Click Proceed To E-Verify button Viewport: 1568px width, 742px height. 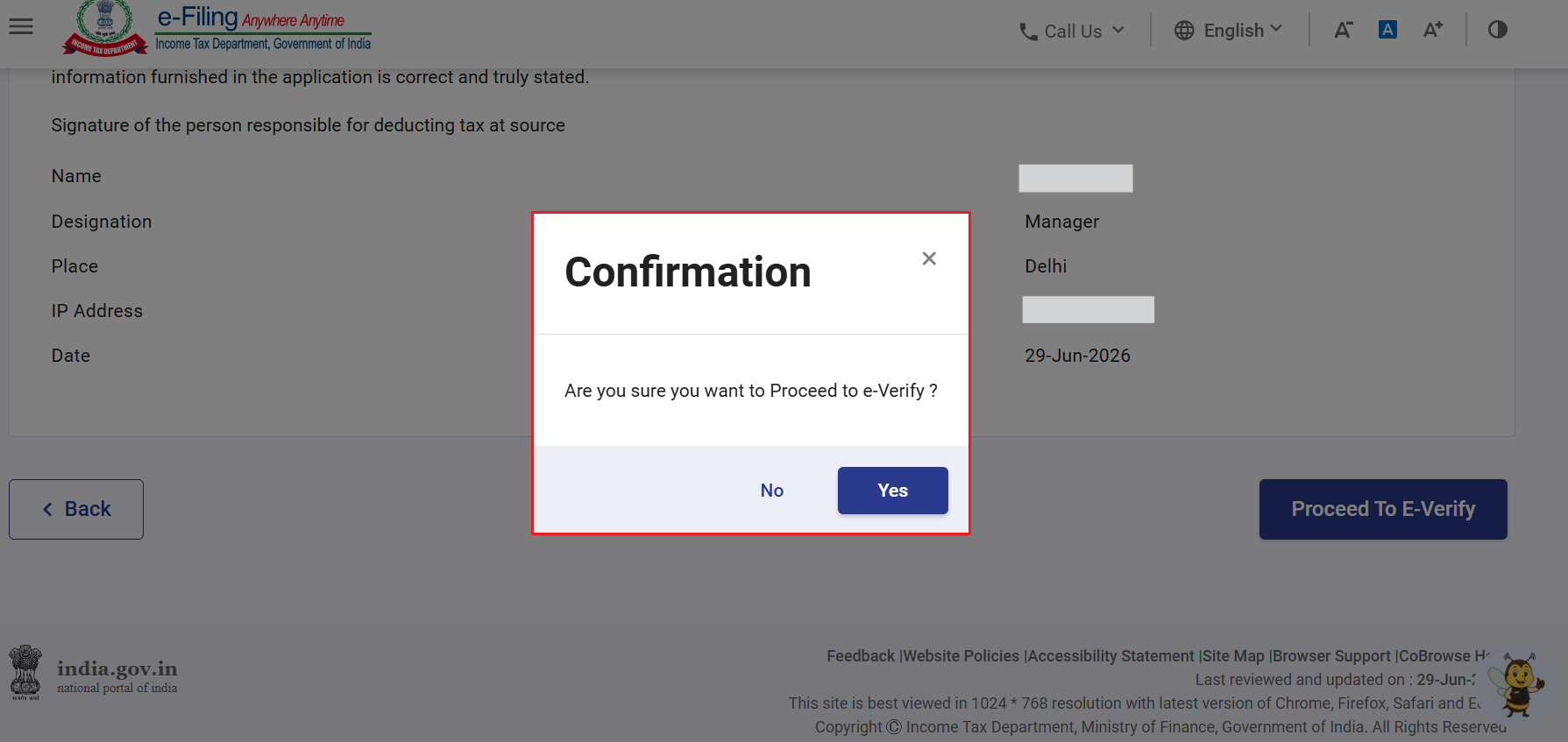1383,509
